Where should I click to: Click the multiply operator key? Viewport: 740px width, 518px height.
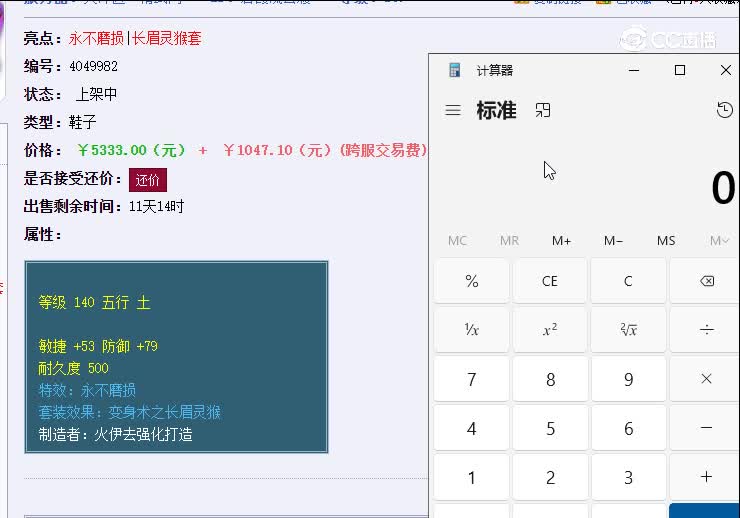(706, 379)
